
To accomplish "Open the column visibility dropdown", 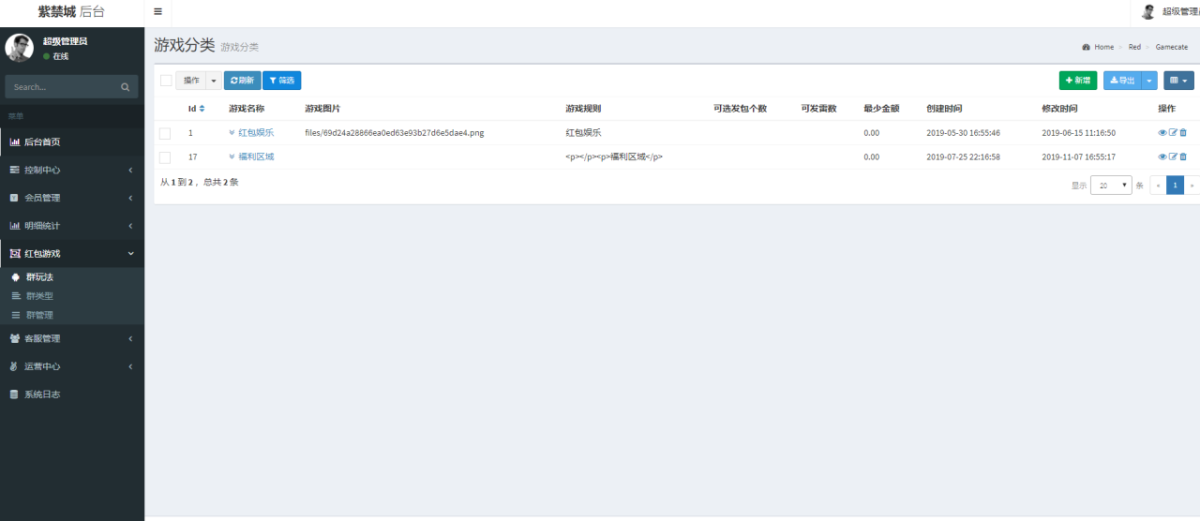I will click(1178, 80).
